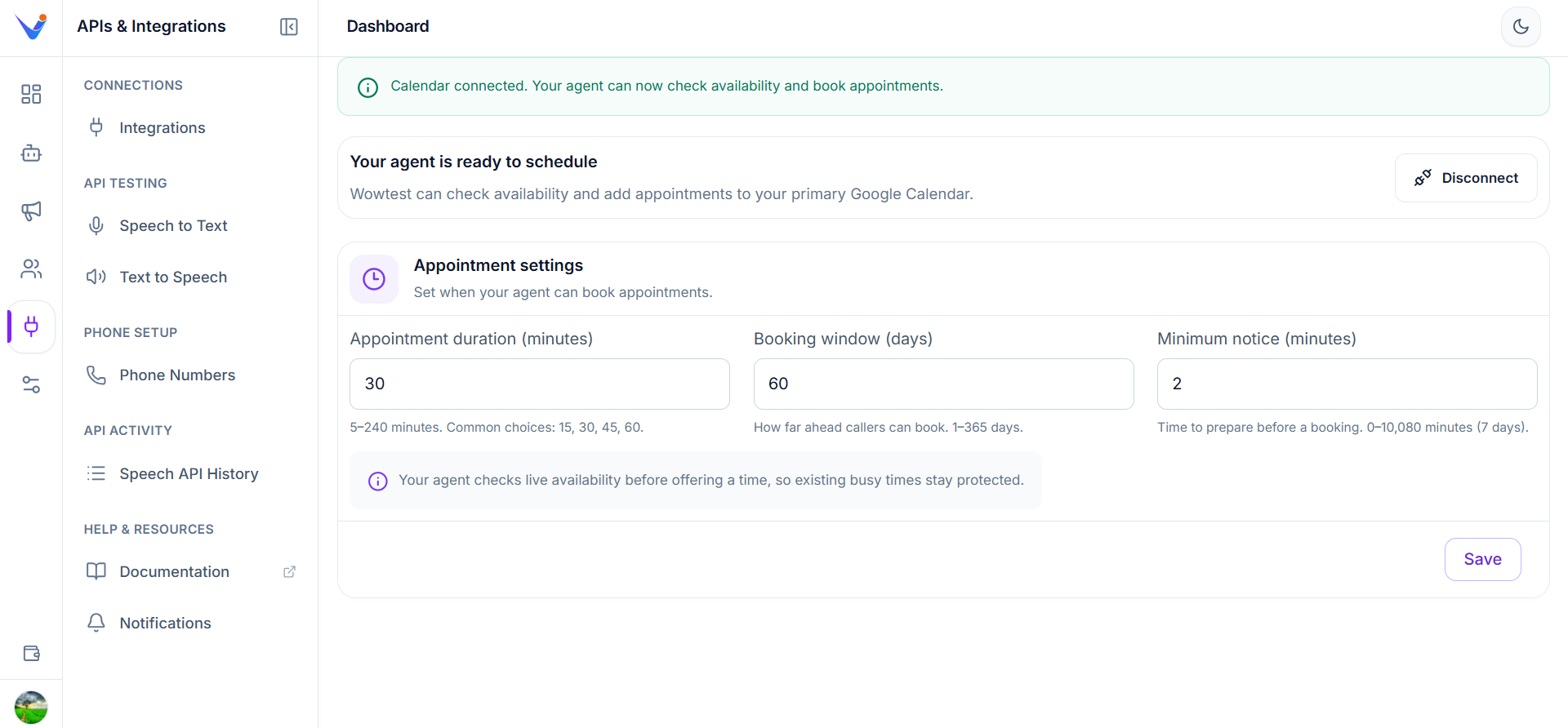The height and width of the screenshot is (728, 1568).
Task: Click 'Calendar connected' banner message text
Action: click(667, 86)
